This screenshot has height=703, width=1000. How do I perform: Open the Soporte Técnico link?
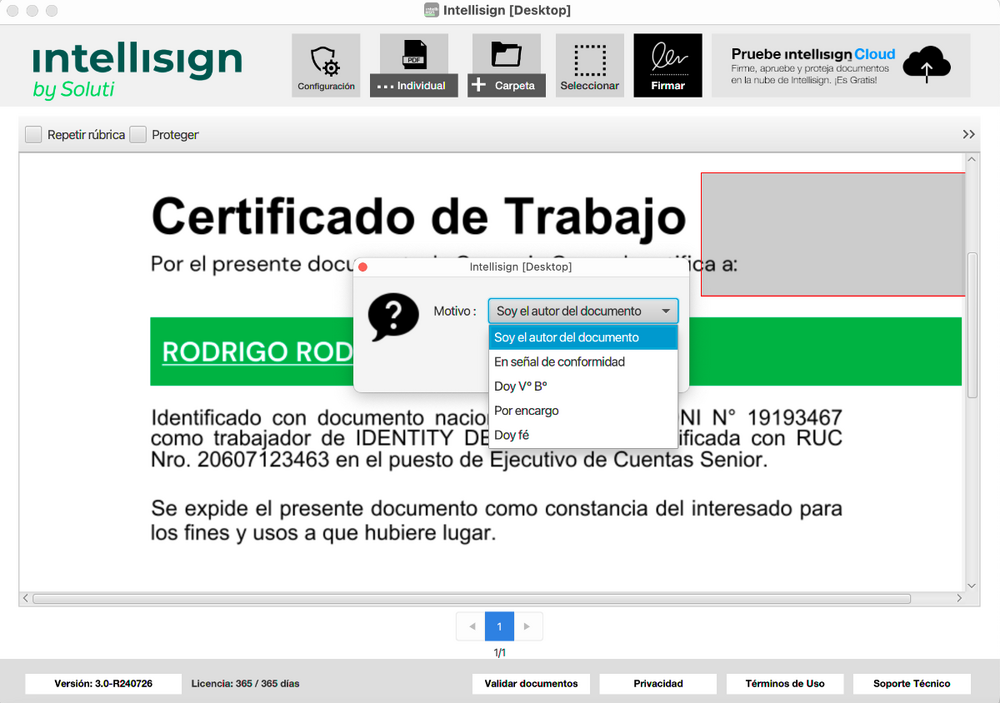click(911, 684)
